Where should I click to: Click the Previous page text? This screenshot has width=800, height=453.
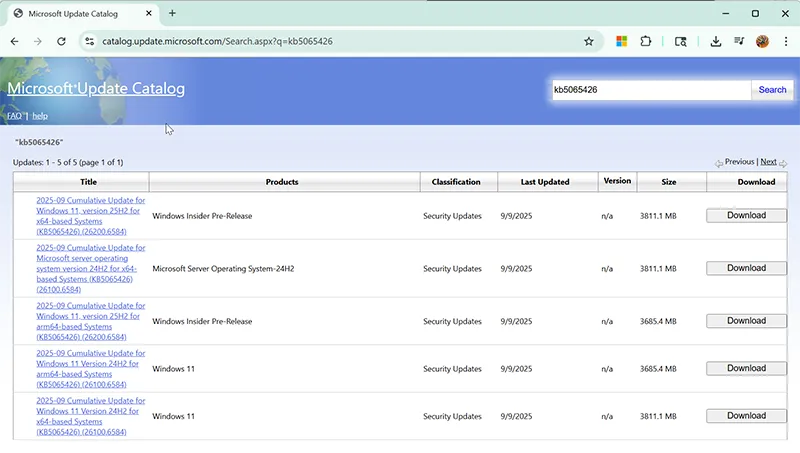point(739,162)
